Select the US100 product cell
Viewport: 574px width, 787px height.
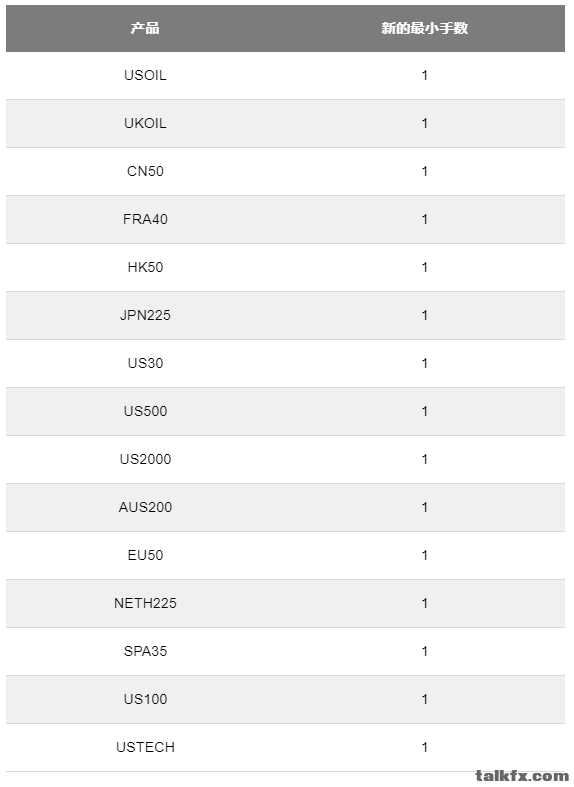pos(145,699)
